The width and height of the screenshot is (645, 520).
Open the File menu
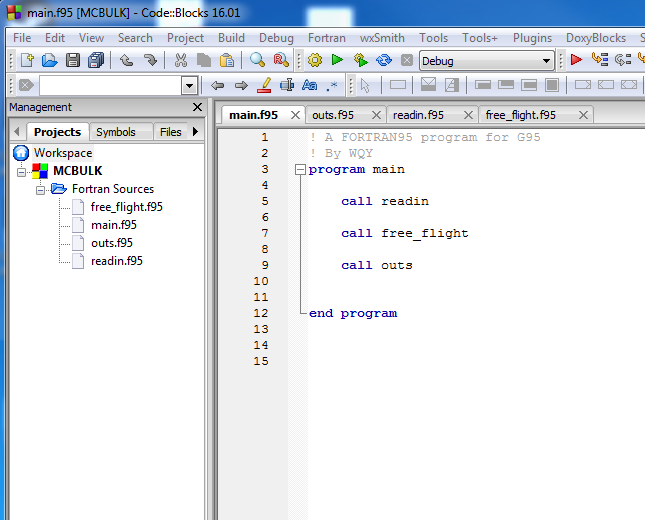coord(22,38)
